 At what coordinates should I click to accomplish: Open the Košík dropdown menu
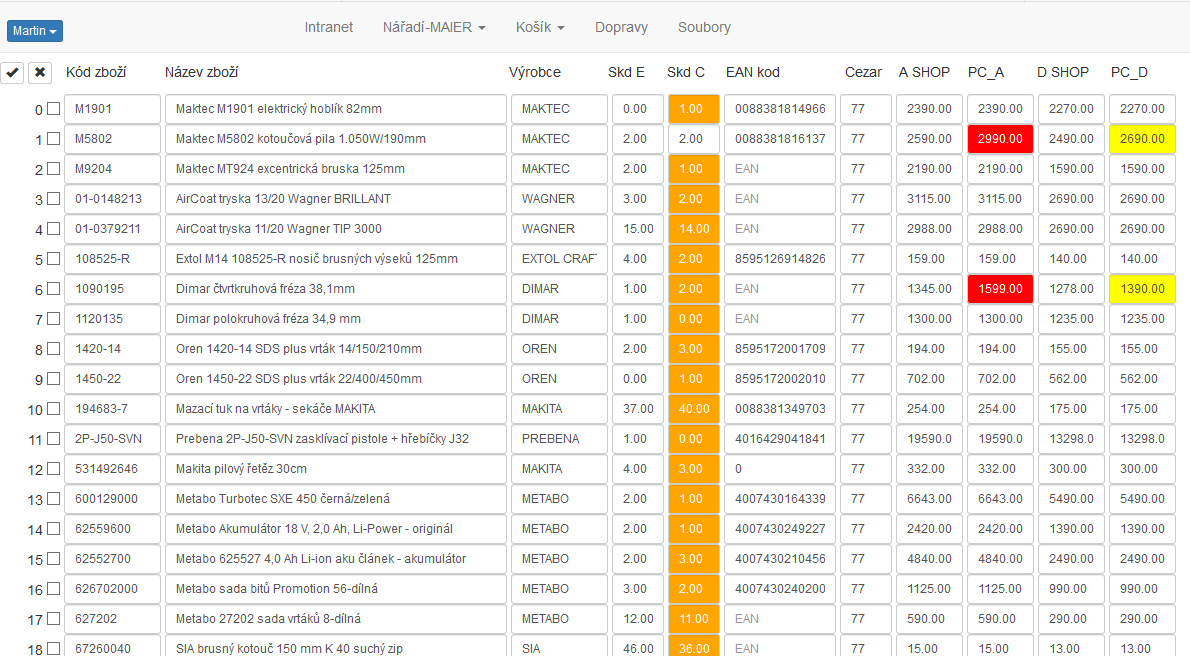pyautogui.click(x=540, y=27)
